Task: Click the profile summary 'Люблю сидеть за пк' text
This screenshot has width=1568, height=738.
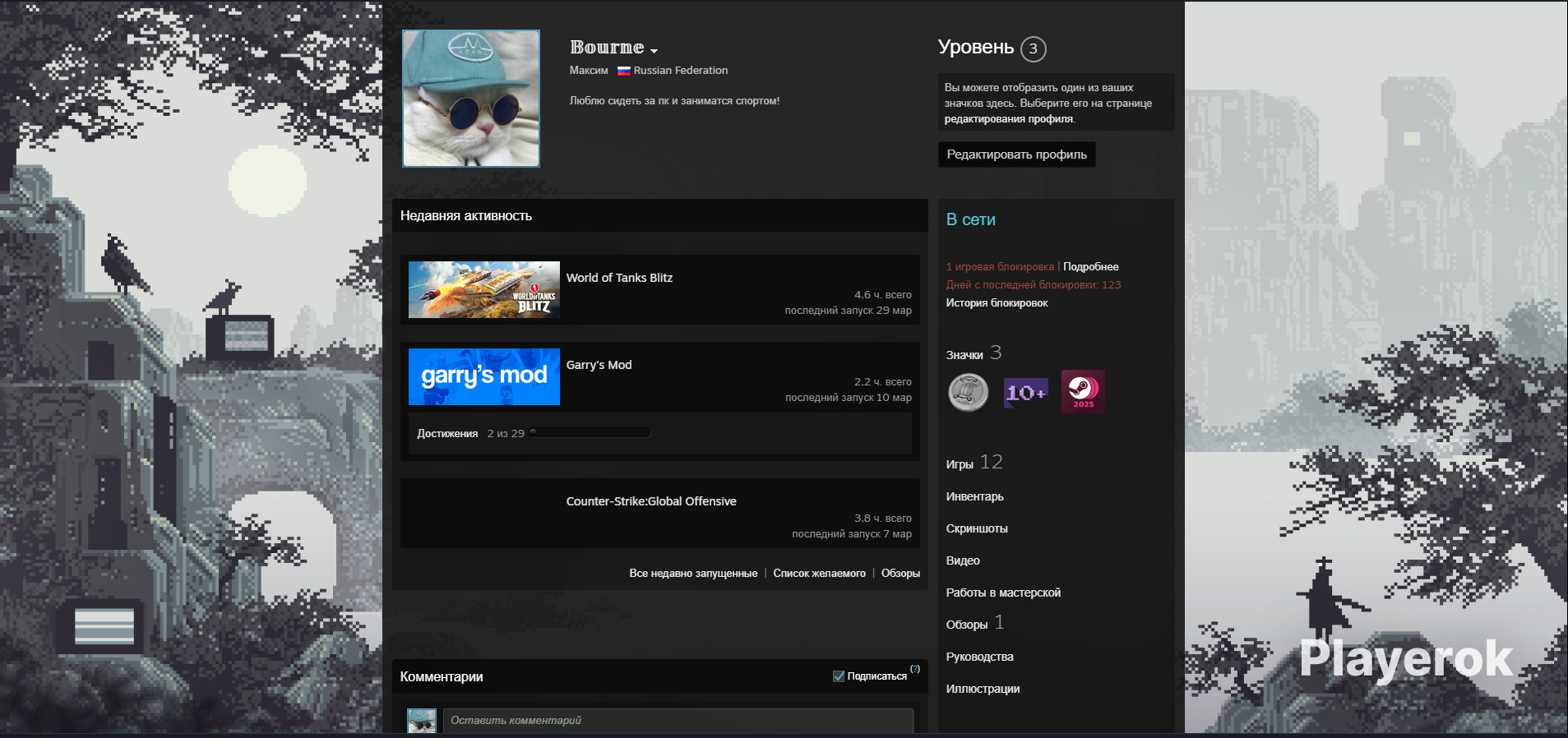Action: [674, 101]
